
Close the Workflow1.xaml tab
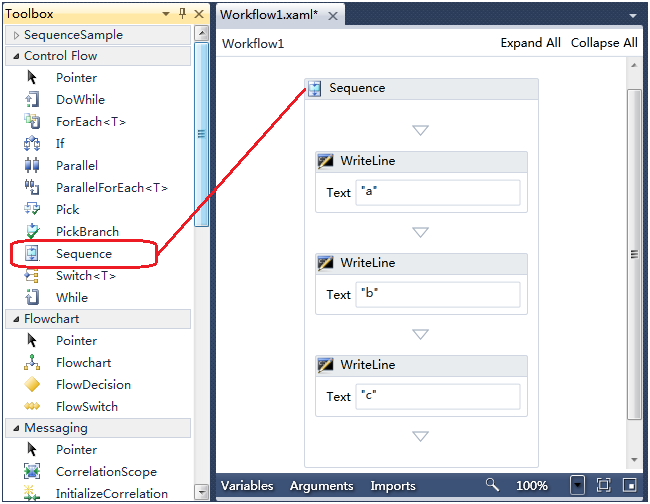coord(332,16)
